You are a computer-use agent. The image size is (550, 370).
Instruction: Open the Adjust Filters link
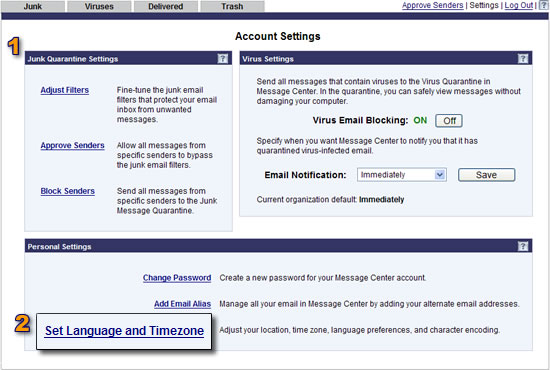(65, 90)
